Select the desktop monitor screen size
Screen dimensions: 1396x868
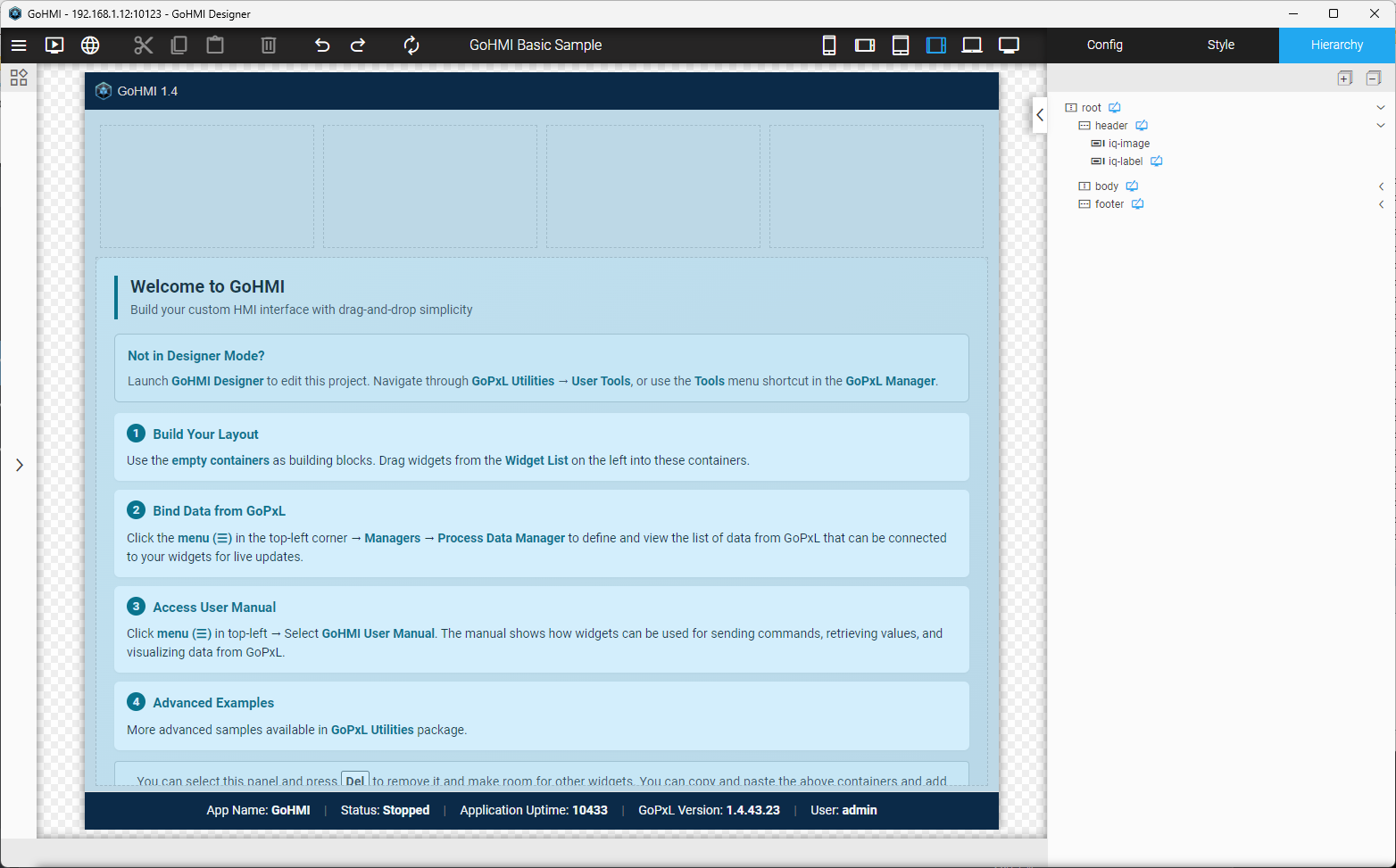(x=1009, y=45)
